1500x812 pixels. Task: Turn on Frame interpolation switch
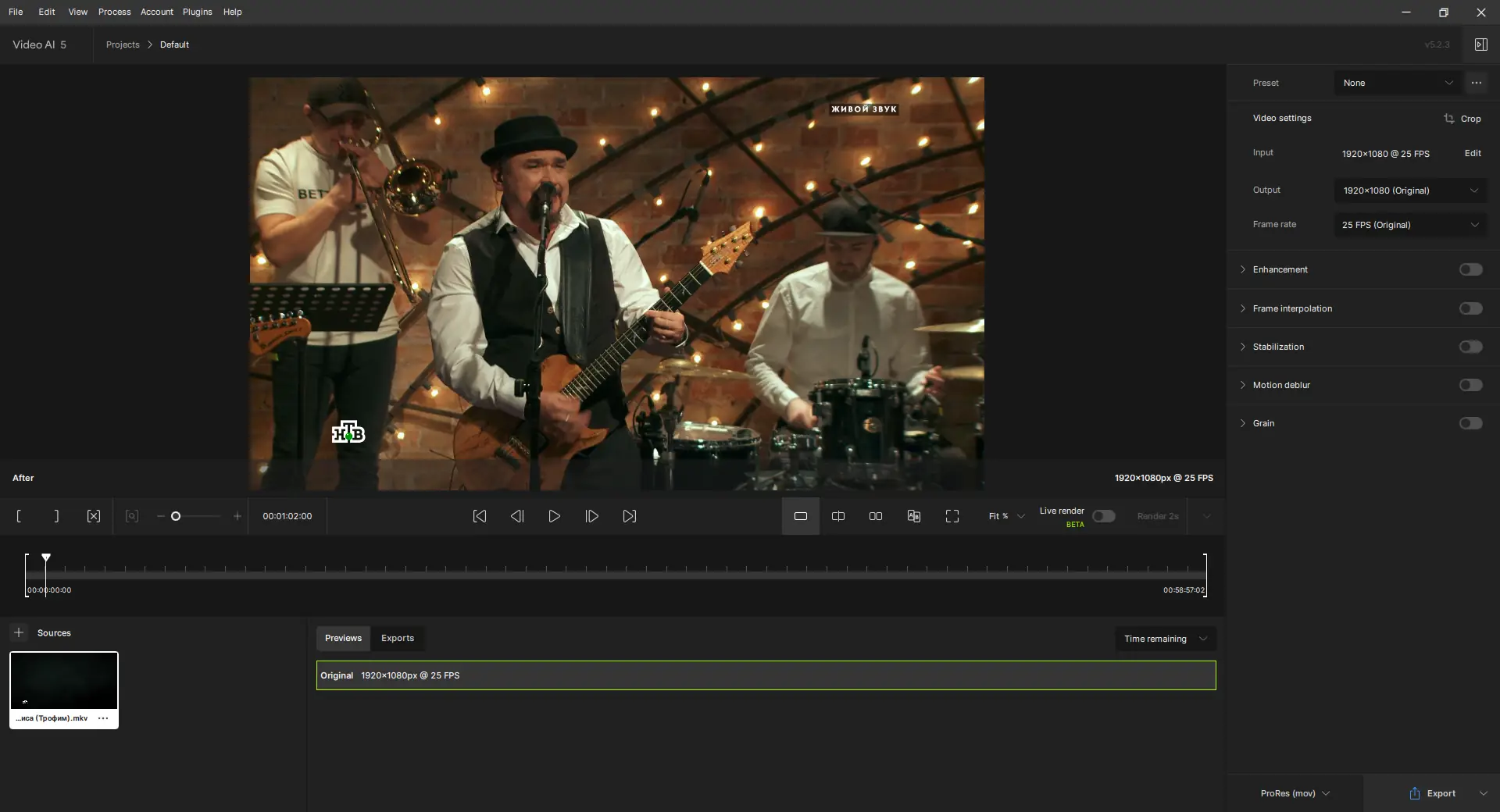tap(1470, 308)
